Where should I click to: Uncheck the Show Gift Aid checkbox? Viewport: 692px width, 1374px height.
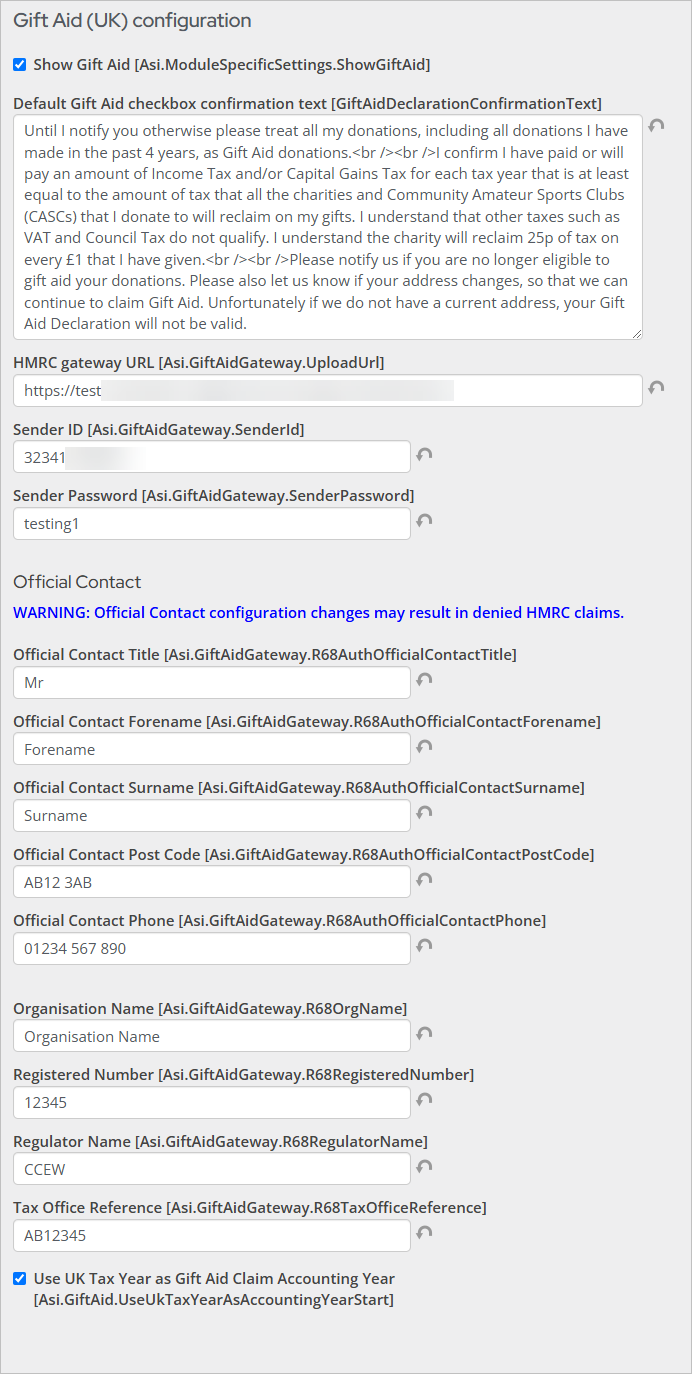point(20,65)
